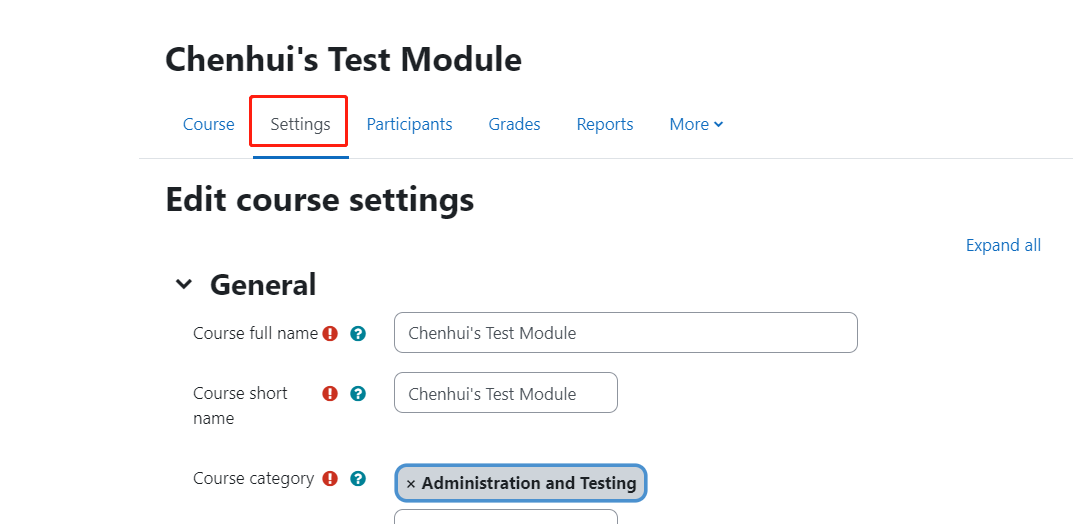Open the Participants tab
The height and width of the screenshot is (524, 1085).
pos(409,124)
